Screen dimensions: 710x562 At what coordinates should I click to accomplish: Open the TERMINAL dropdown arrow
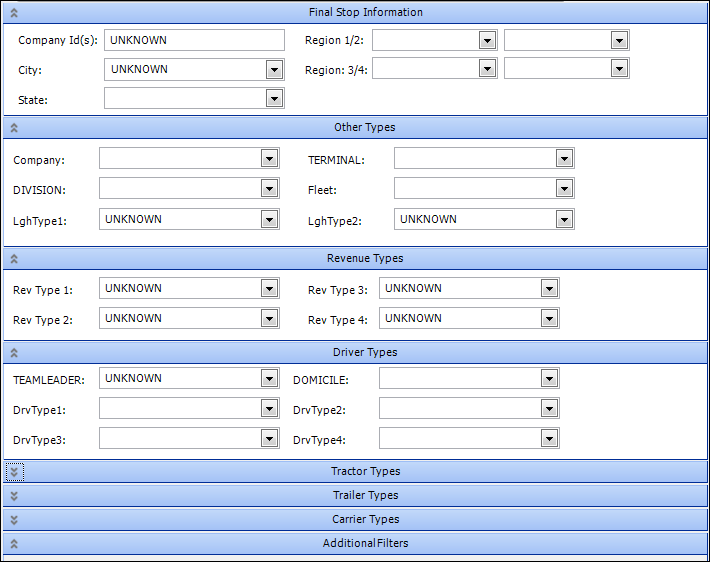(x=564, y=159)
